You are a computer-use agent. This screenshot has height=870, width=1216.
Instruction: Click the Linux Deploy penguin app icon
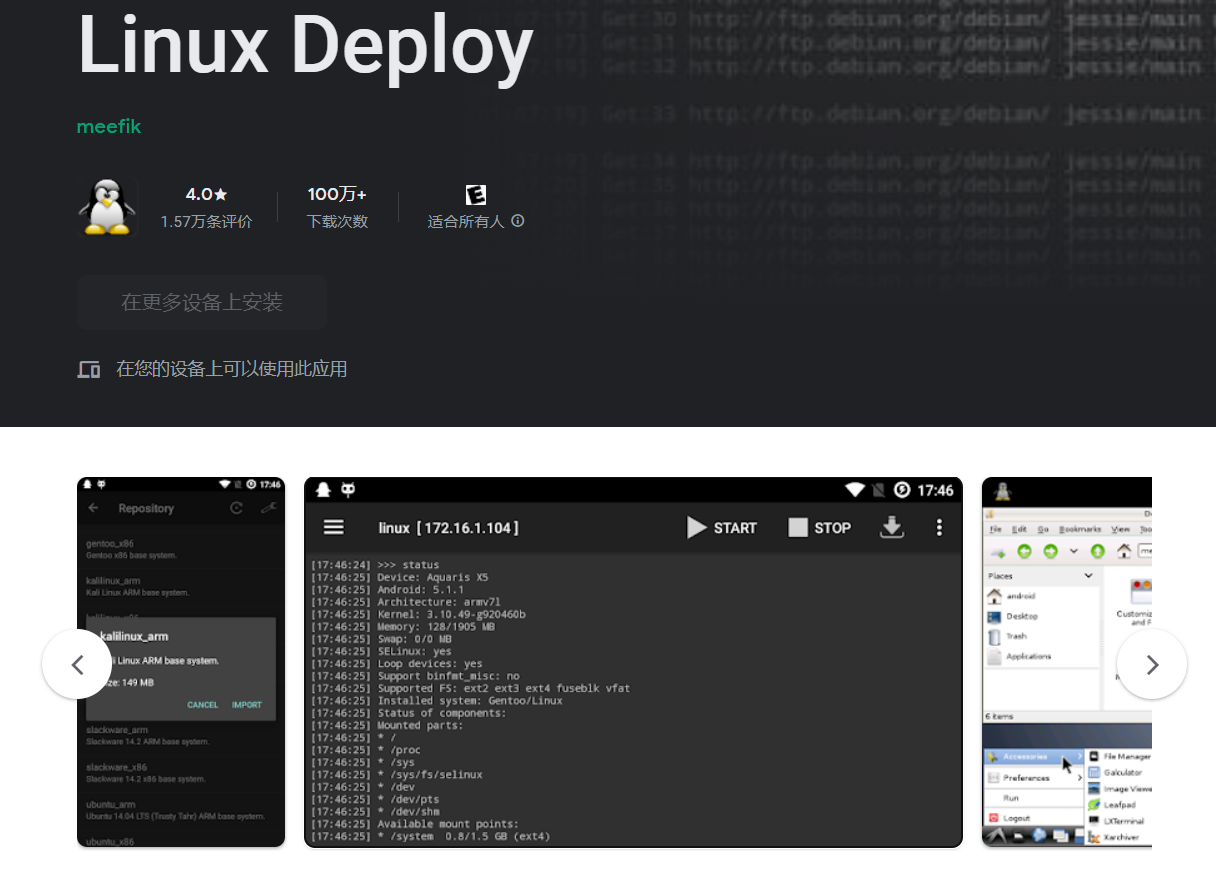[107, 208]
